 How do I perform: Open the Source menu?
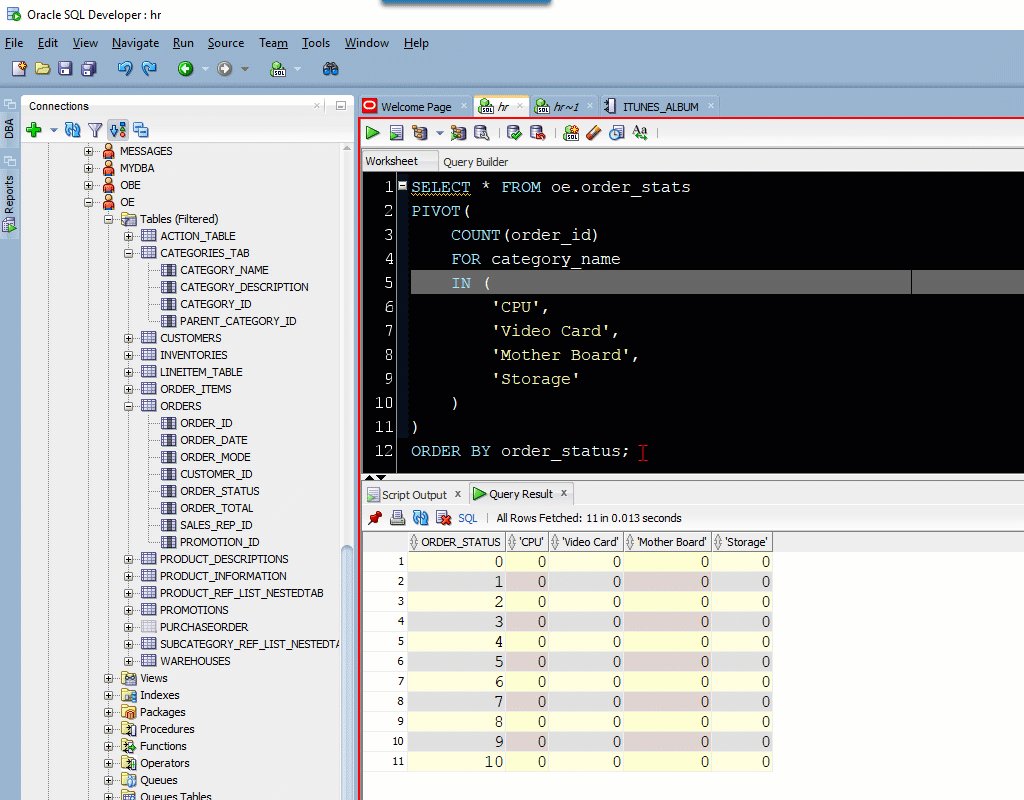(x=226, y=43)
